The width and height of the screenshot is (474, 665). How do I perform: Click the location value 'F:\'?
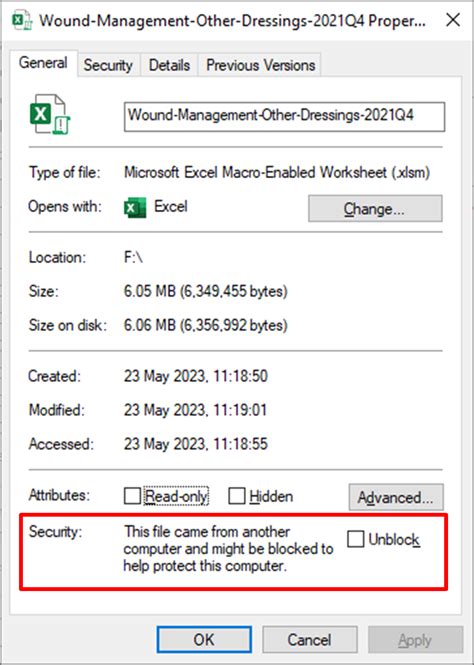[133, 257]
